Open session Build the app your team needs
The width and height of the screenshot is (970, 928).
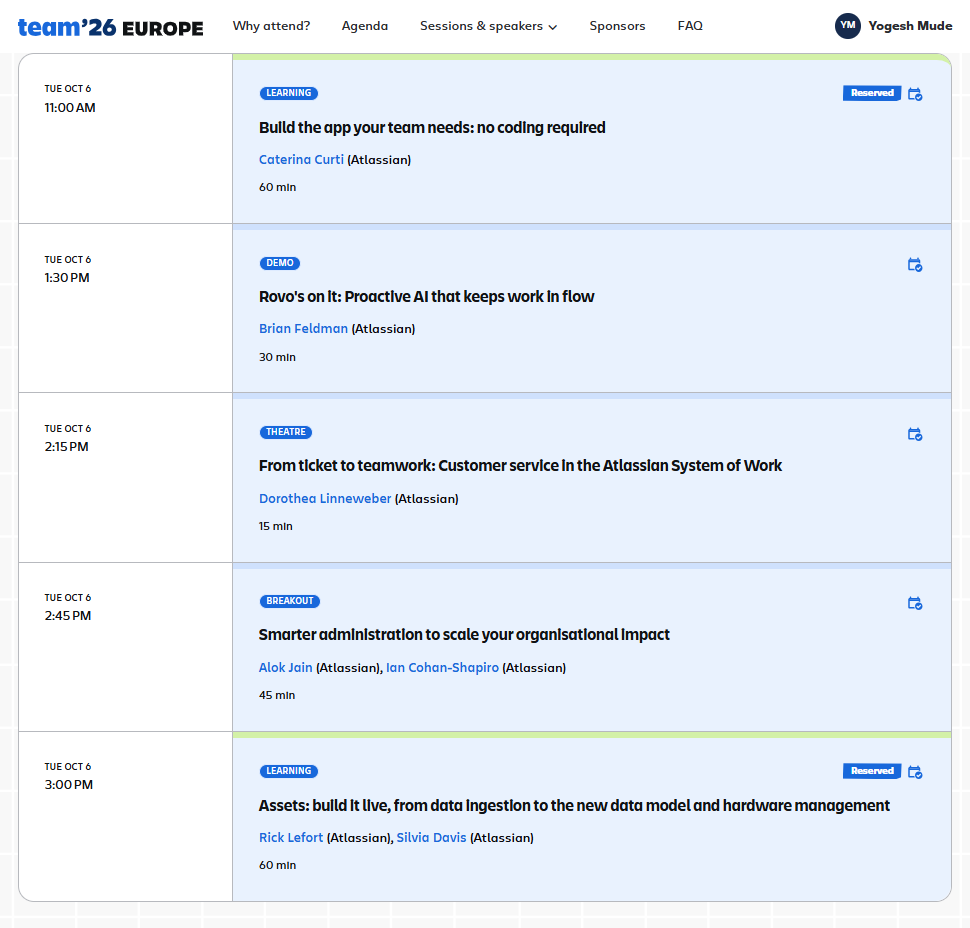pos(432,127)
